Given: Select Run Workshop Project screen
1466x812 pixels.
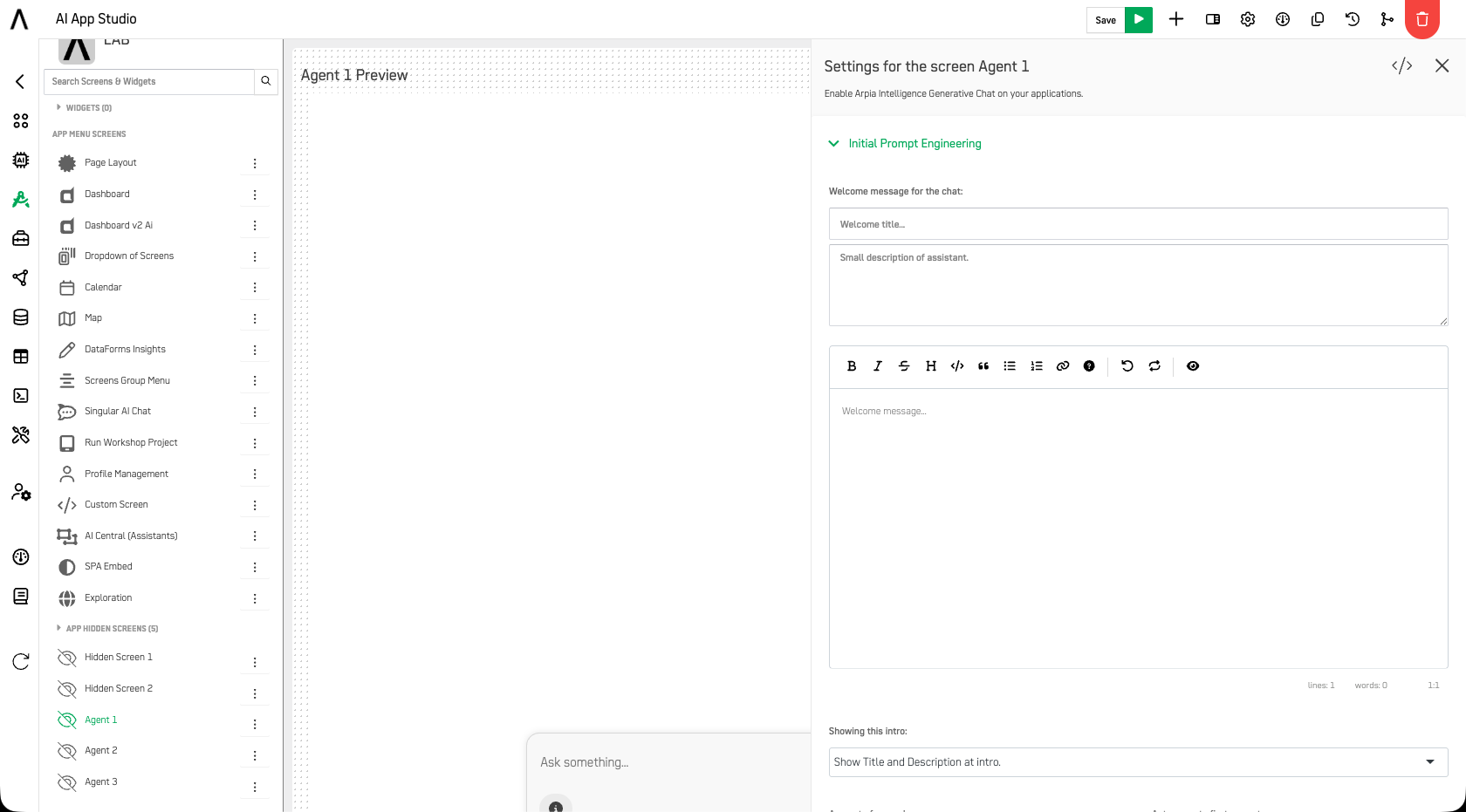Looking at the screenshot, I should click(x=131, y=443).
